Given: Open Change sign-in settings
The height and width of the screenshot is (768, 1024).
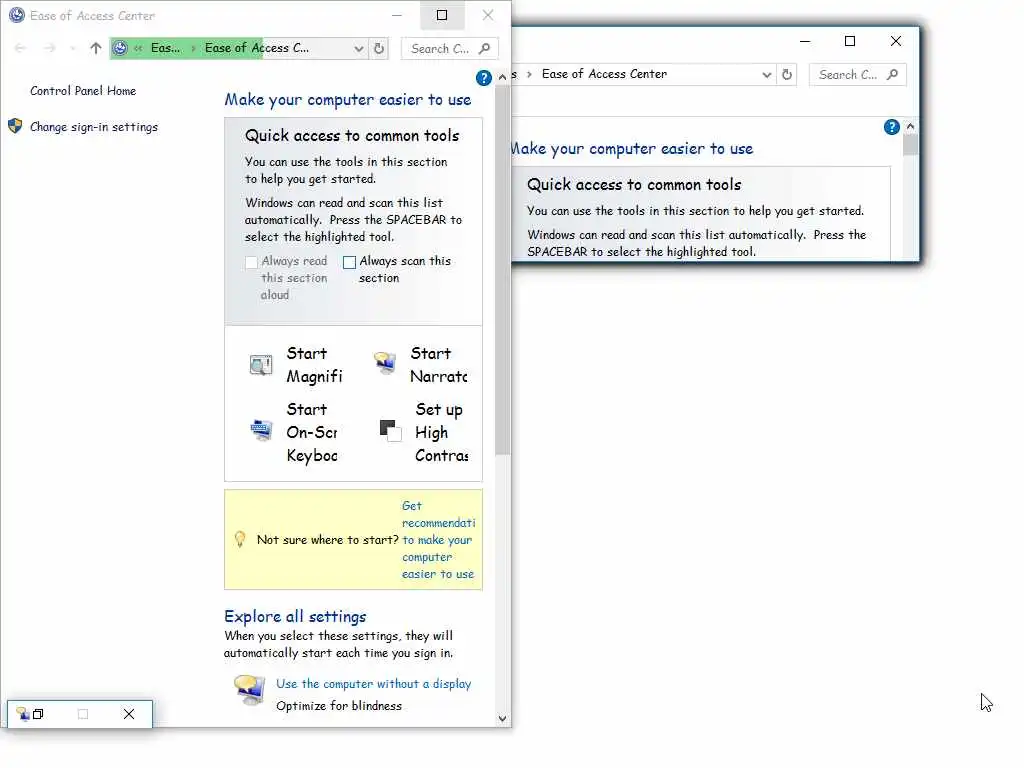Looking at the screenshot, I should pyautogui.click(x=94, y=127).
